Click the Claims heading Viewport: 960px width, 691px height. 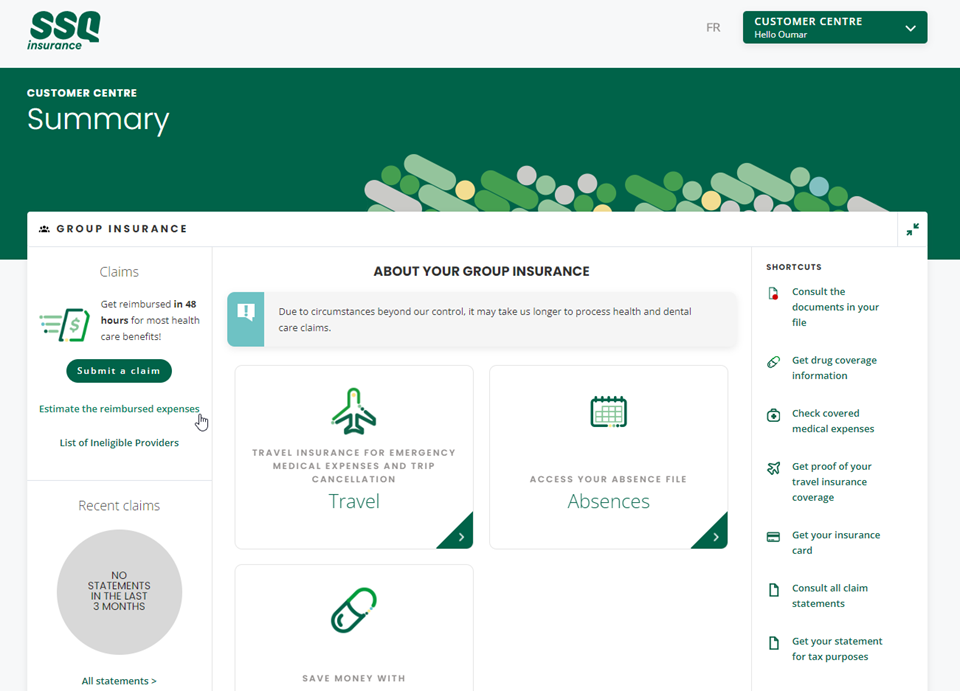pyautogui.click(x=119, y=272)
